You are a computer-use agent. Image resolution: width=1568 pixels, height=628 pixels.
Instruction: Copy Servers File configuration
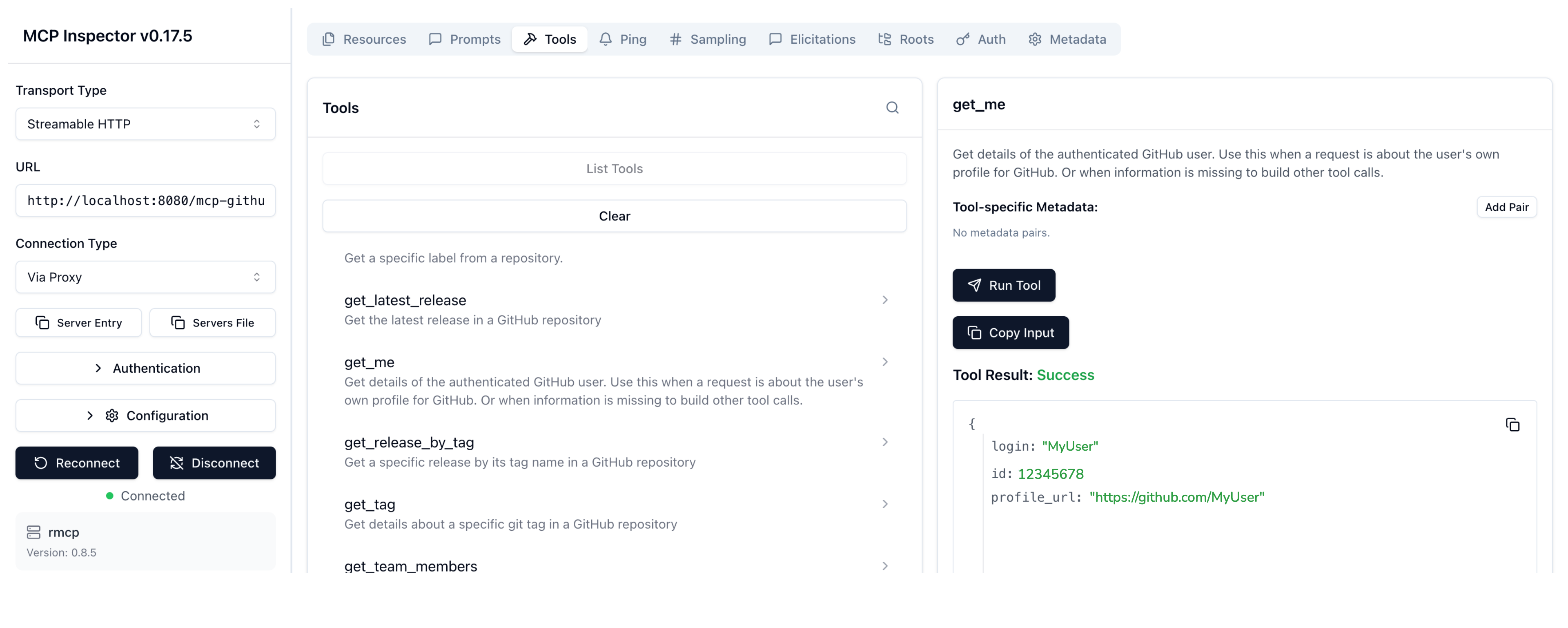tap(212, 323)
